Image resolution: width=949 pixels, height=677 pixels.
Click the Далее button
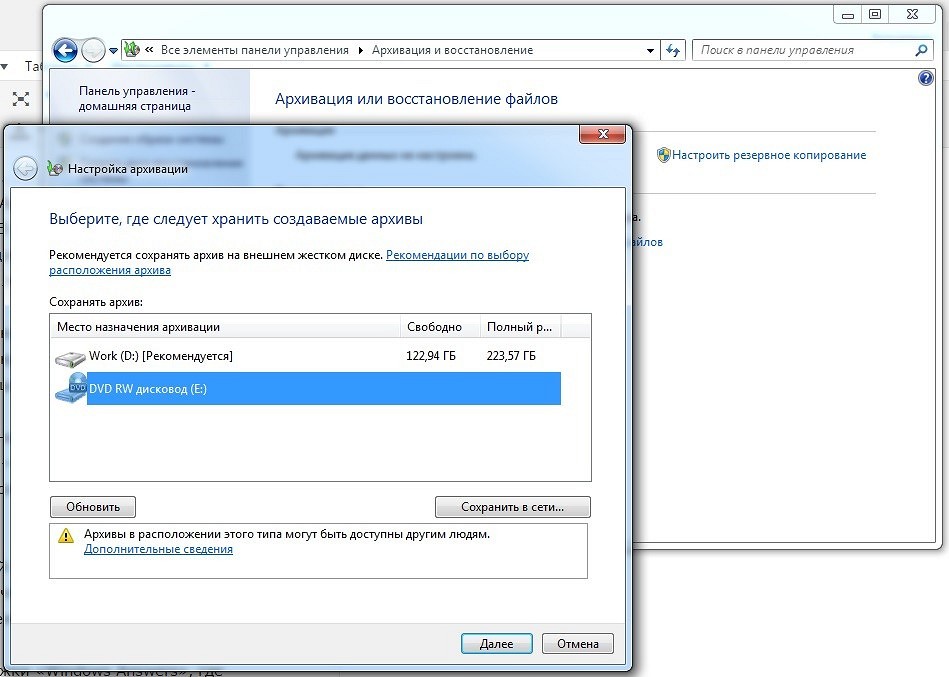point(497,644)
